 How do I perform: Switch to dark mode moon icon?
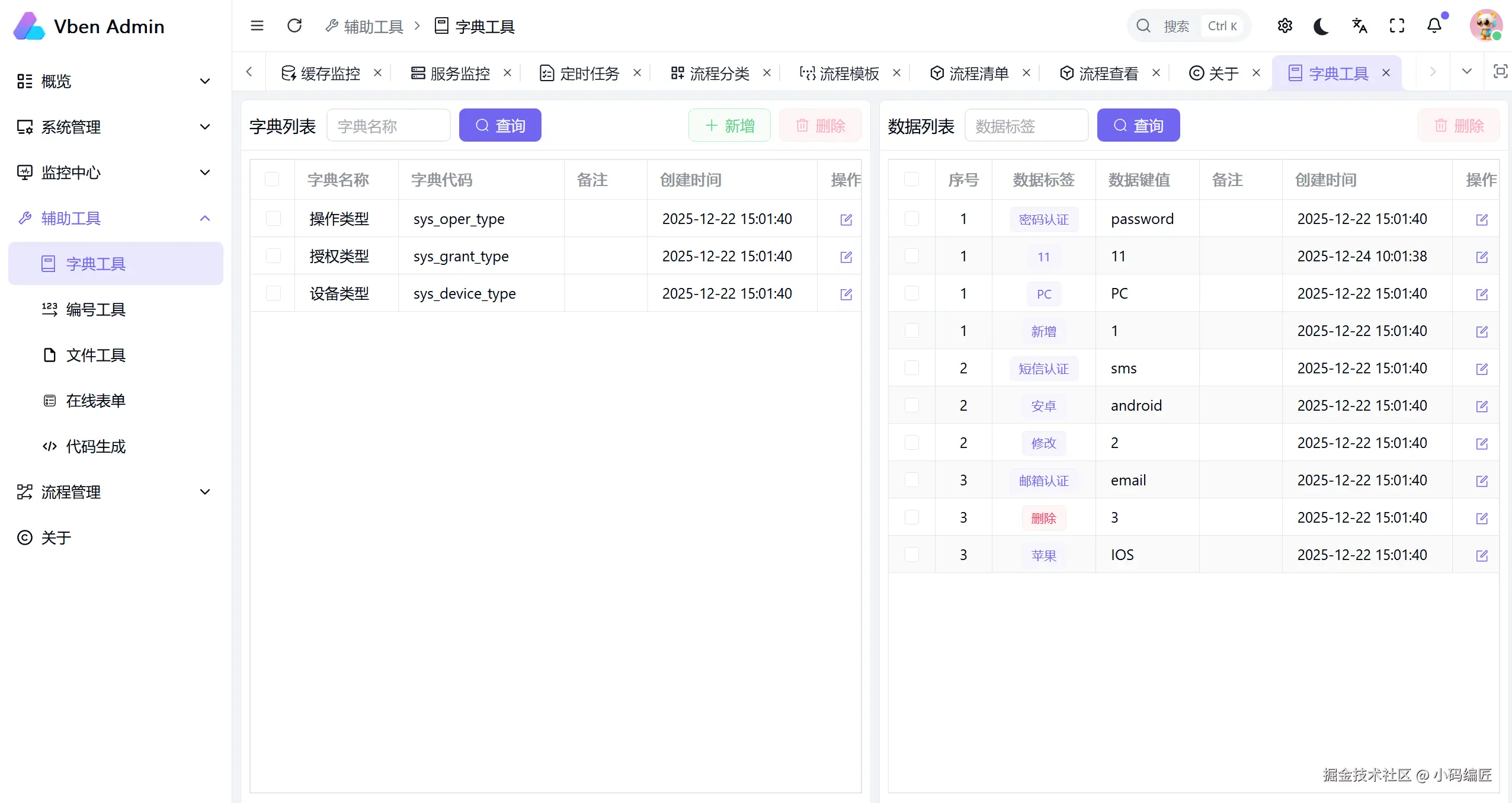[x=1322, y=26]
